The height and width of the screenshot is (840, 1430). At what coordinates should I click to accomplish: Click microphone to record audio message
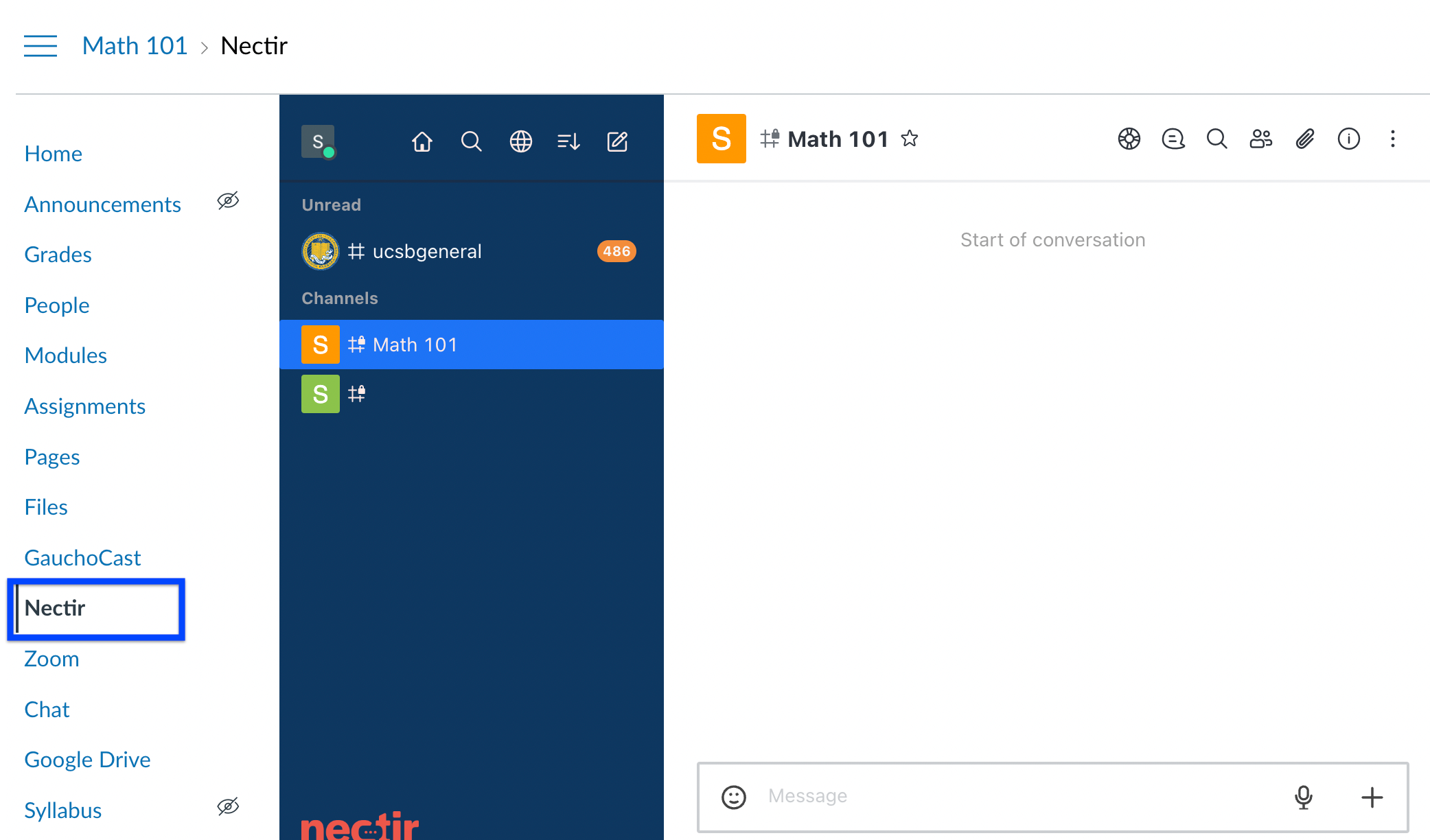[x=1304, y=797]
